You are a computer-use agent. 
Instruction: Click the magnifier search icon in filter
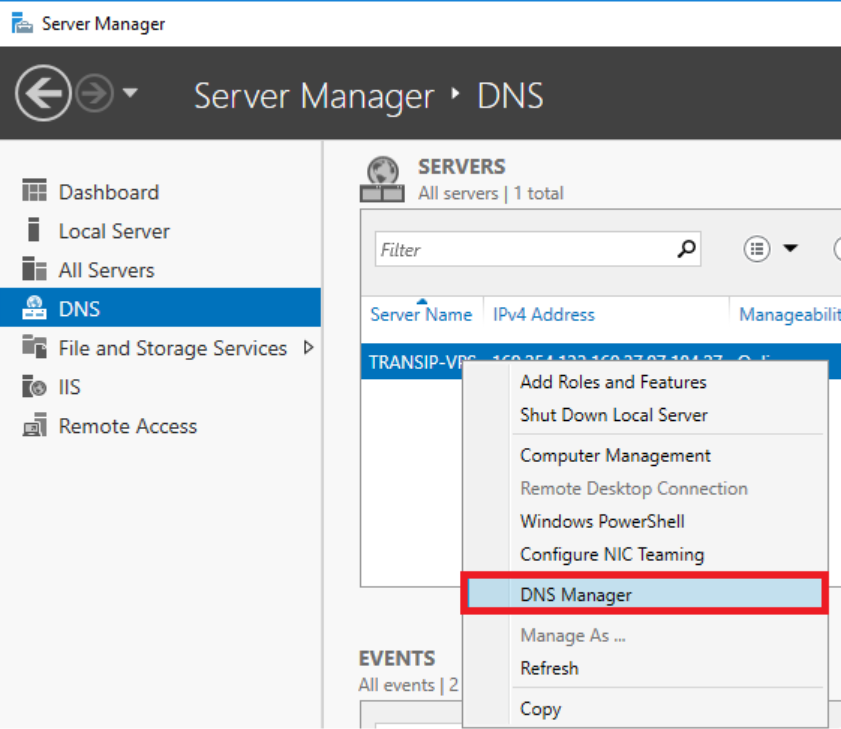pyautogui.click(x=686, y=249)
